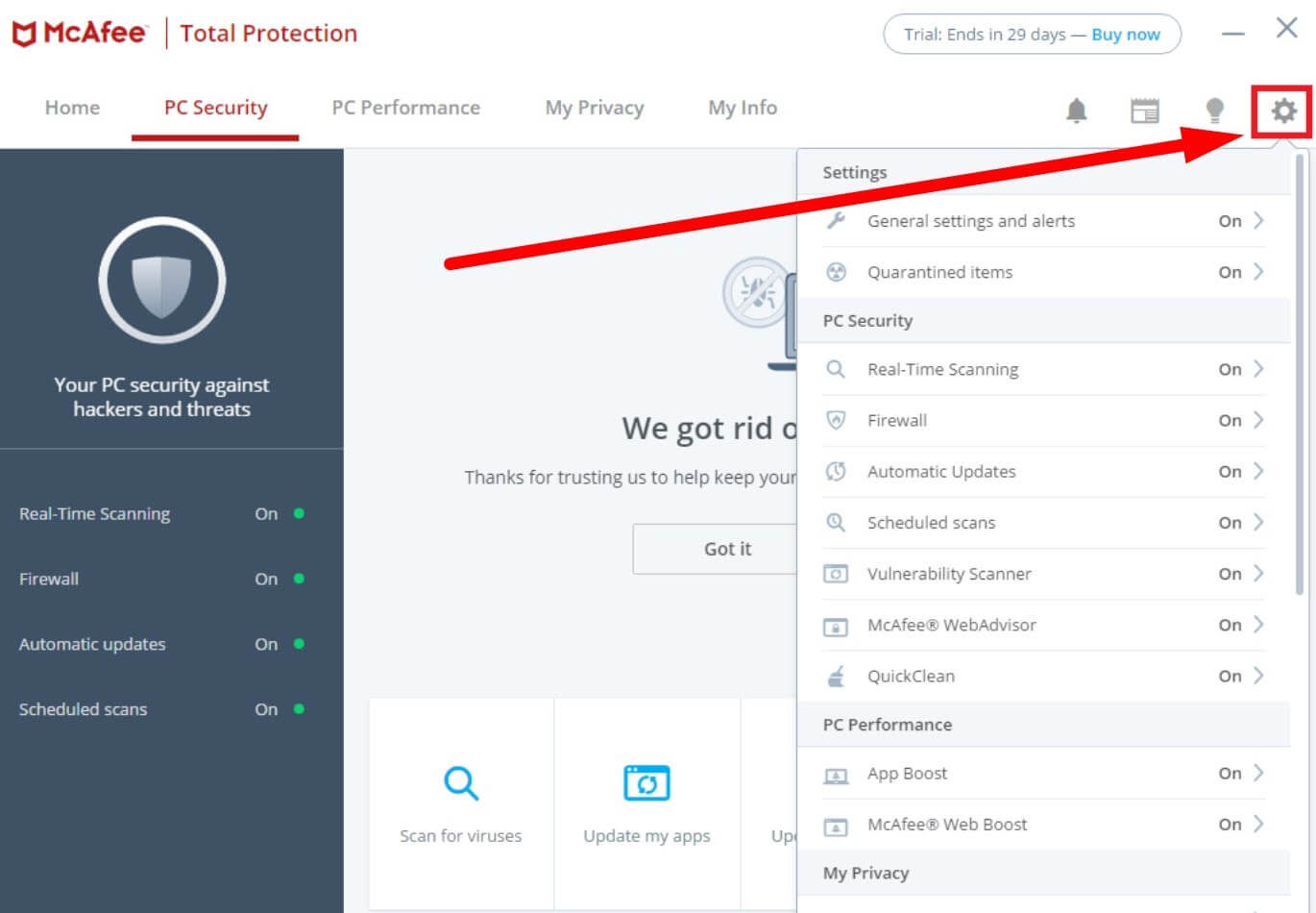Open tips via the lightbulb icon
Screen dimensions: 1316x913
click(x=1215, y=111)
